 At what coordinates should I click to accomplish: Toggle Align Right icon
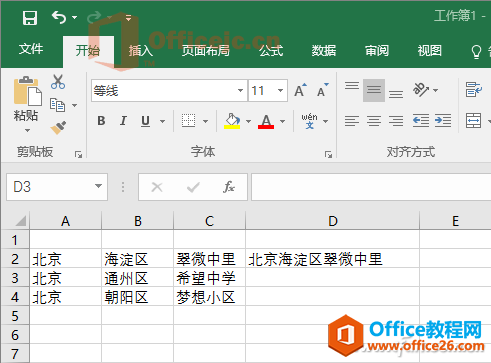pos(396,120)
